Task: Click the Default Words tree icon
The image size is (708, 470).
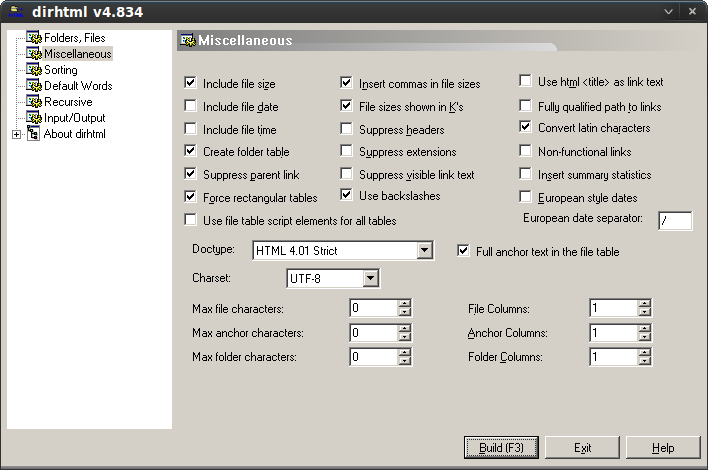Action: coord(34,86)
